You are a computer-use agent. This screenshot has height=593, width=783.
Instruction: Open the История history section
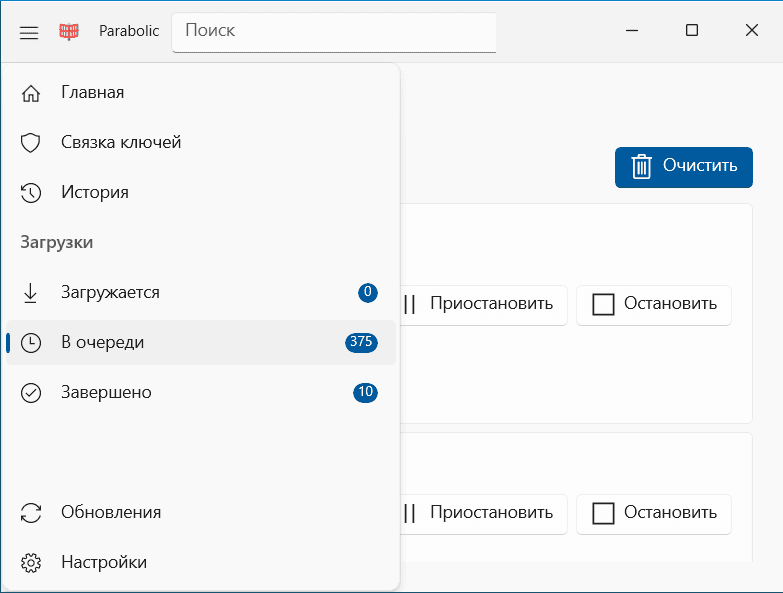(94, 193)
